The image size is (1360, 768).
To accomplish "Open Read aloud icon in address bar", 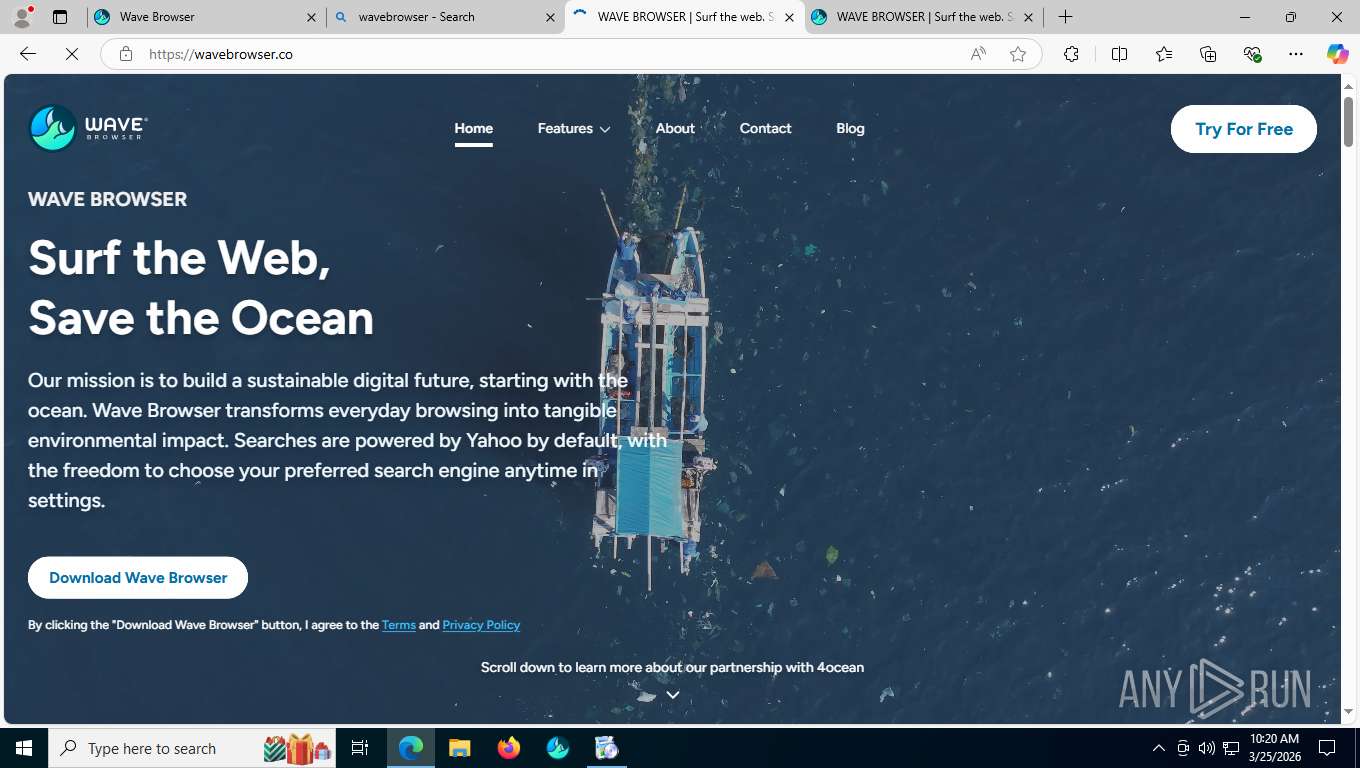I will (978, 54).
